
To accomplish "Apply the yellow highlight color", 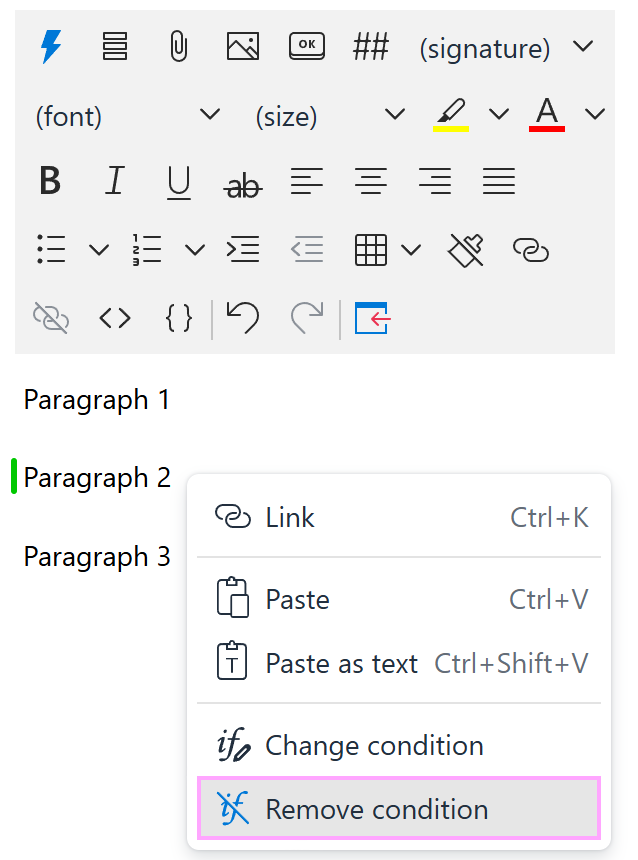I will (x=452, y=114).
